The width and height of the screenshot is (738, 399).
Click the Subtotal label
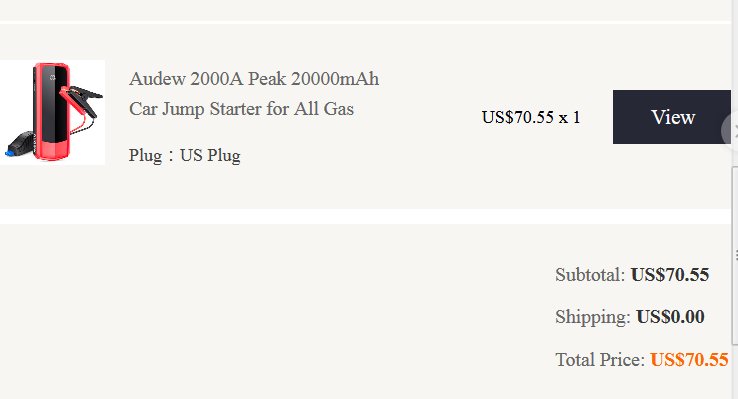(590, 274)
